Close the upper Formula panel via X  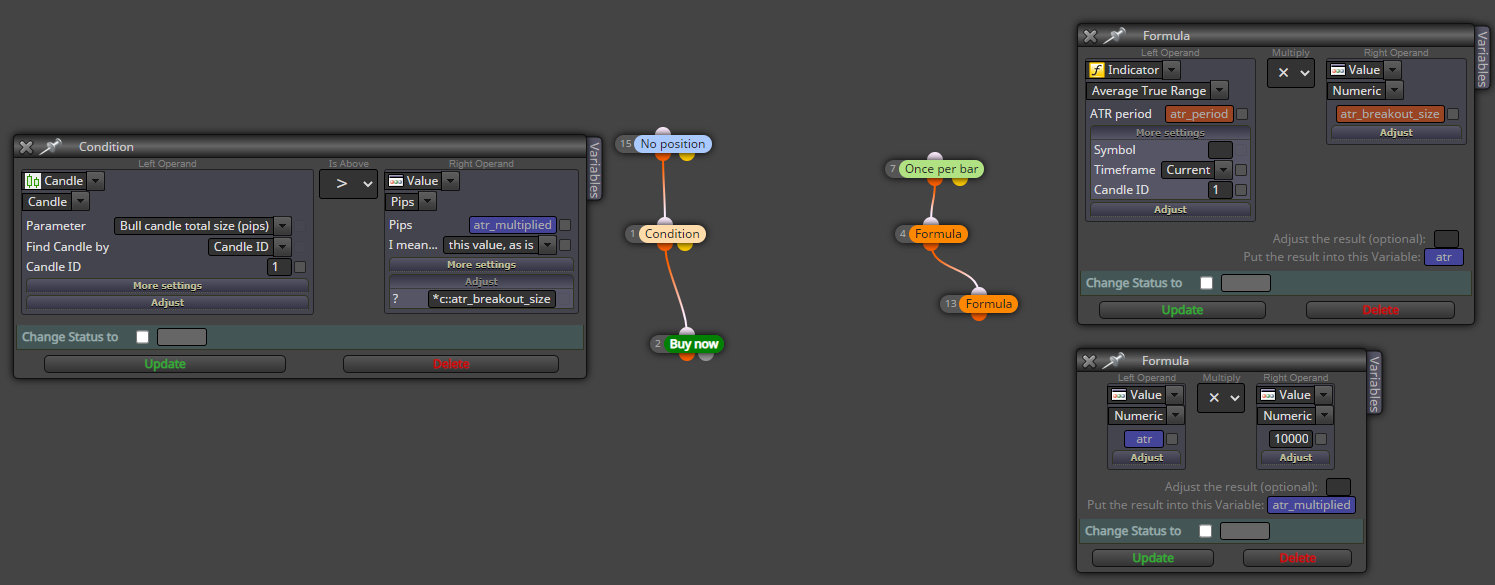(x=1090, y=36)
